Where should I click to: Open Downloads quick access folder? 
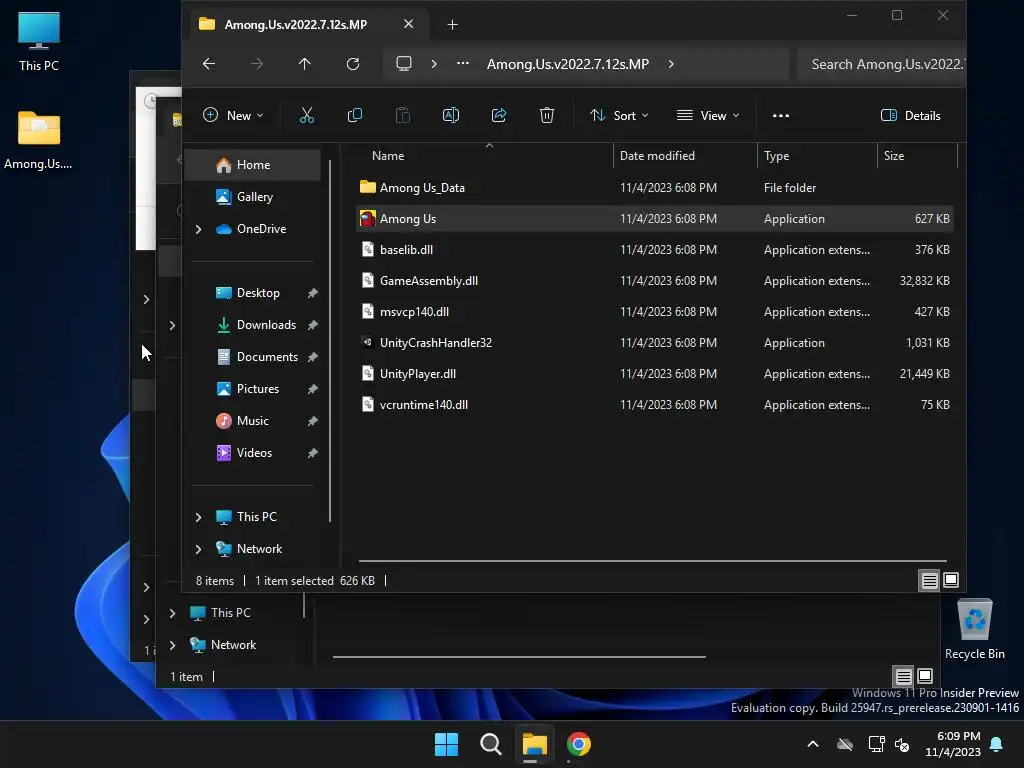coord(266,325)
